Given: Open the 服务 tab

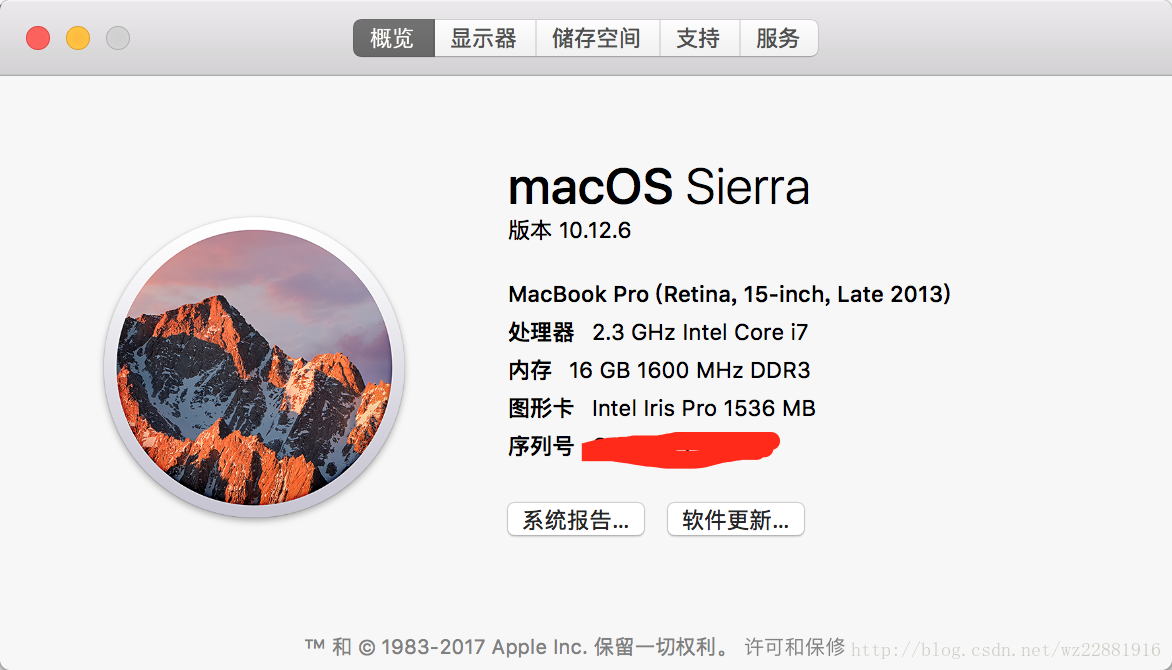Looking at the screenshot, I should pyautogui.click(x=778, y=38).
